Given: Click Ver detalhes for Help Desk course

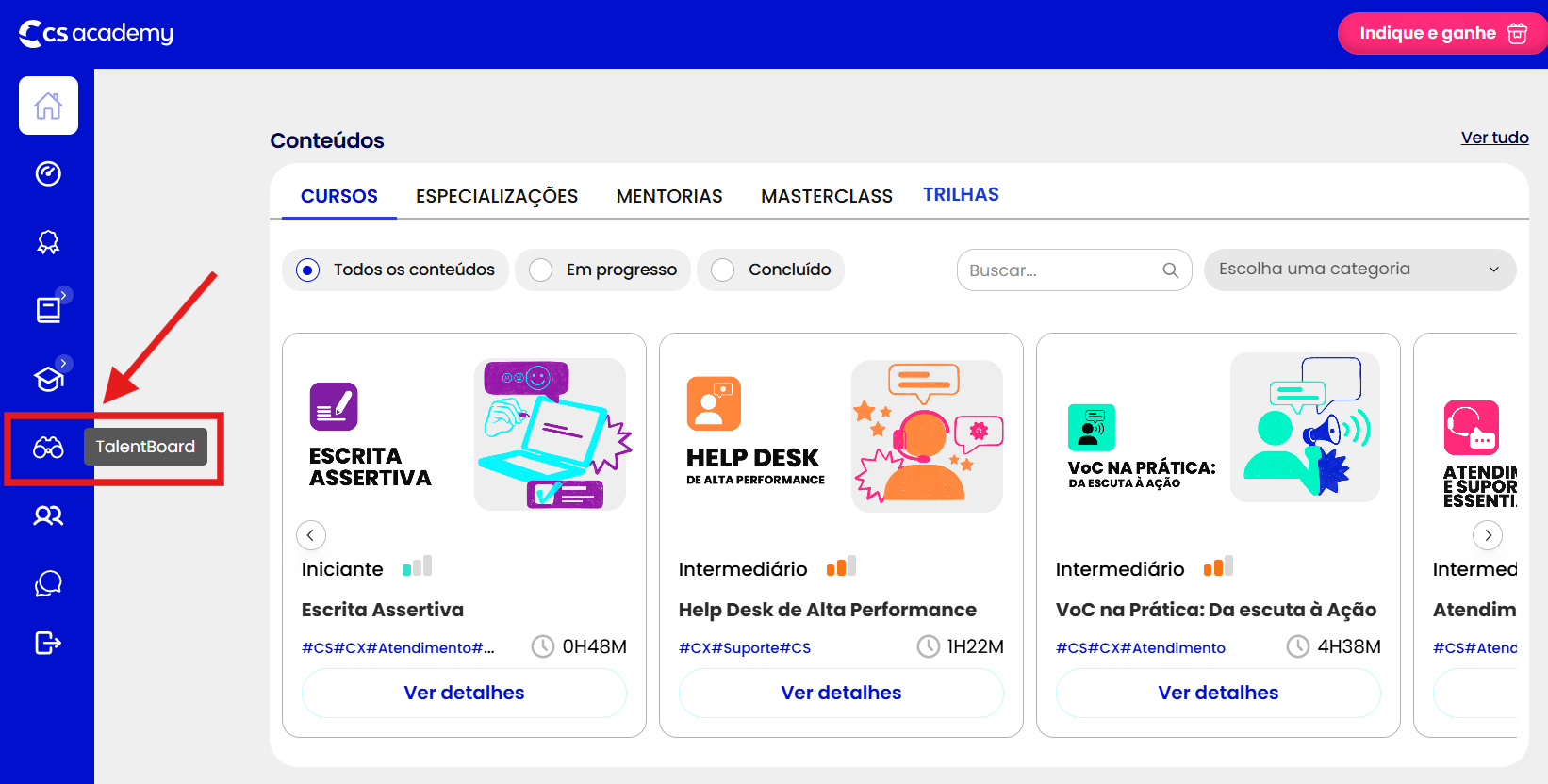Looking at the screenshot, I should pos(841,693).
